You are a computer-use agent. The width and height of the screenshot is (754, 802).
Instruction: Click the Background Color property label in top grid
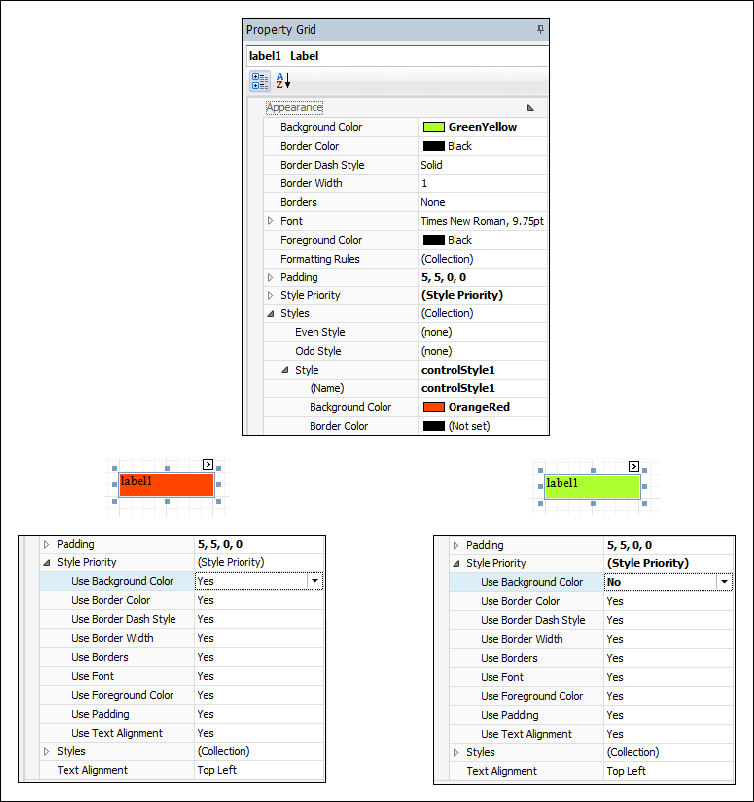click(x=321, y=127)
